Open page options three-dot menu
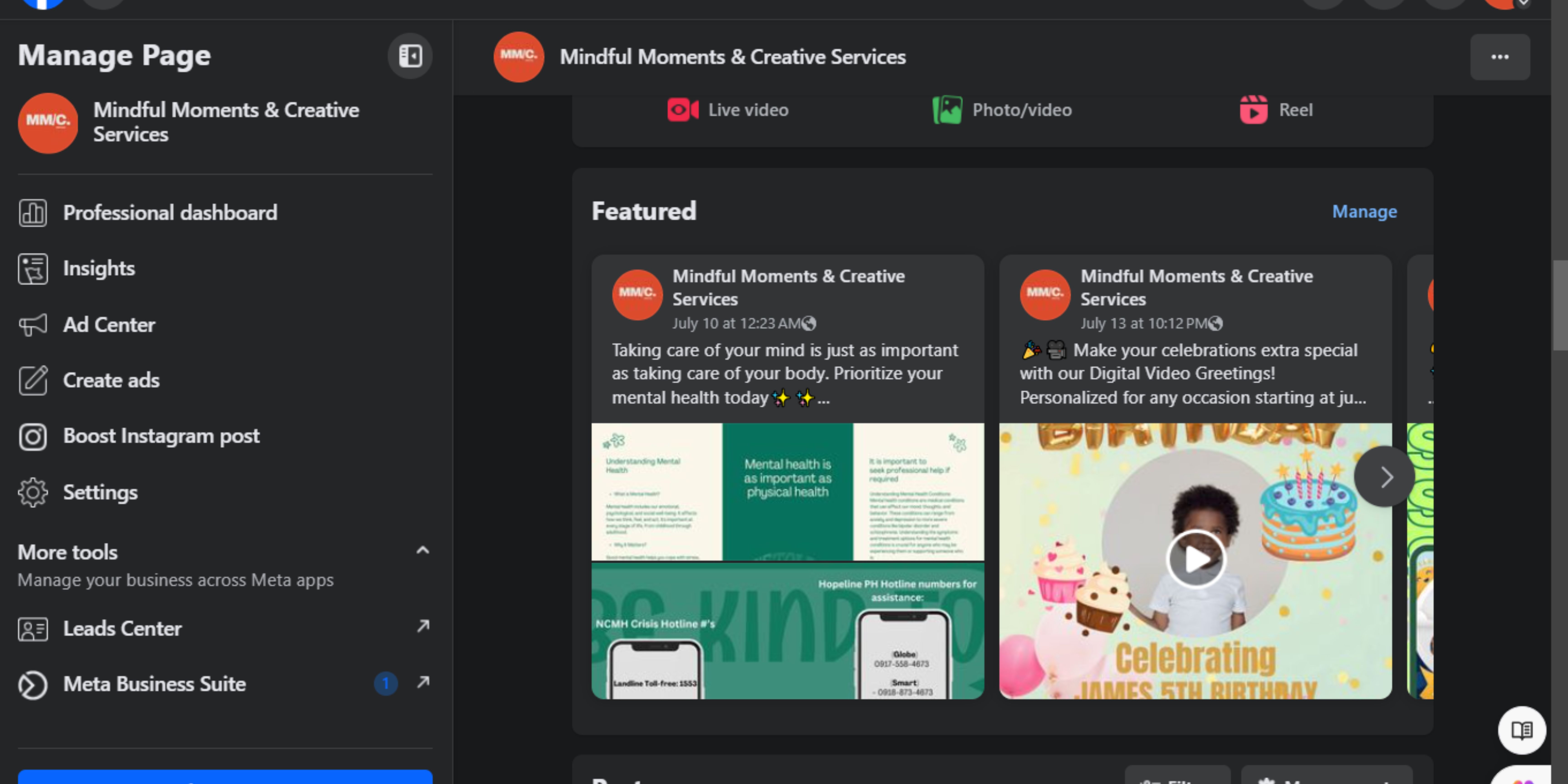The image size is (1568, 784). point(1499,57)
